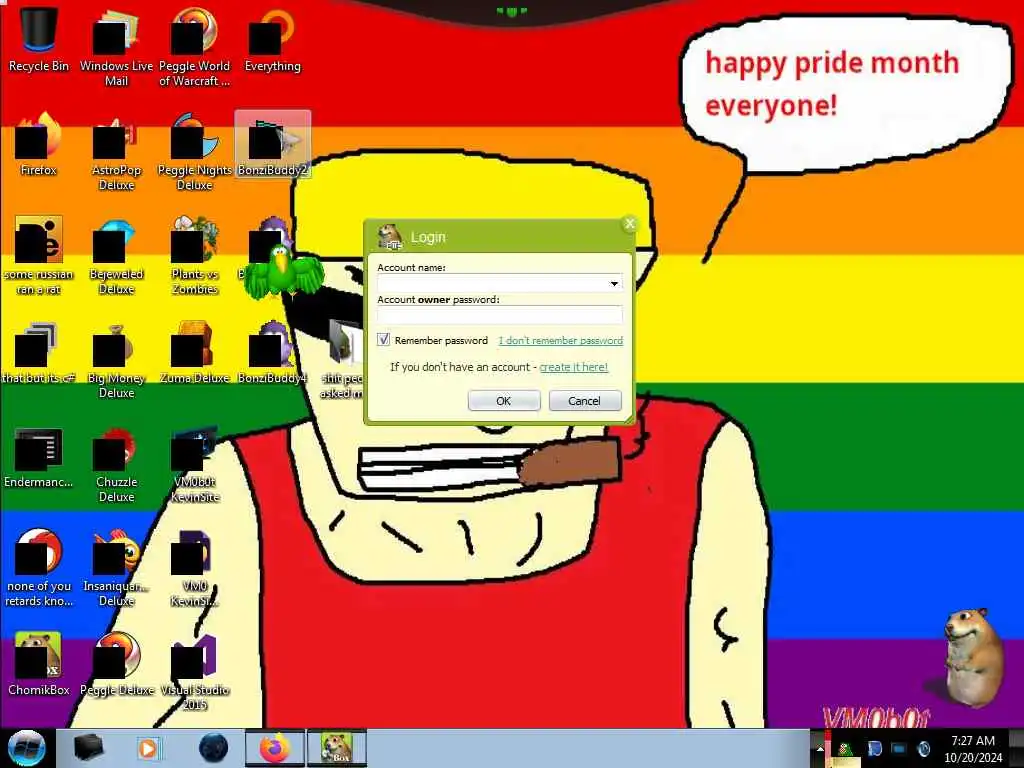This screenshot has width=1024, height=768.
Task: Open Bejeweled Deluxe desktop shortcut
Action: point(116,256)
